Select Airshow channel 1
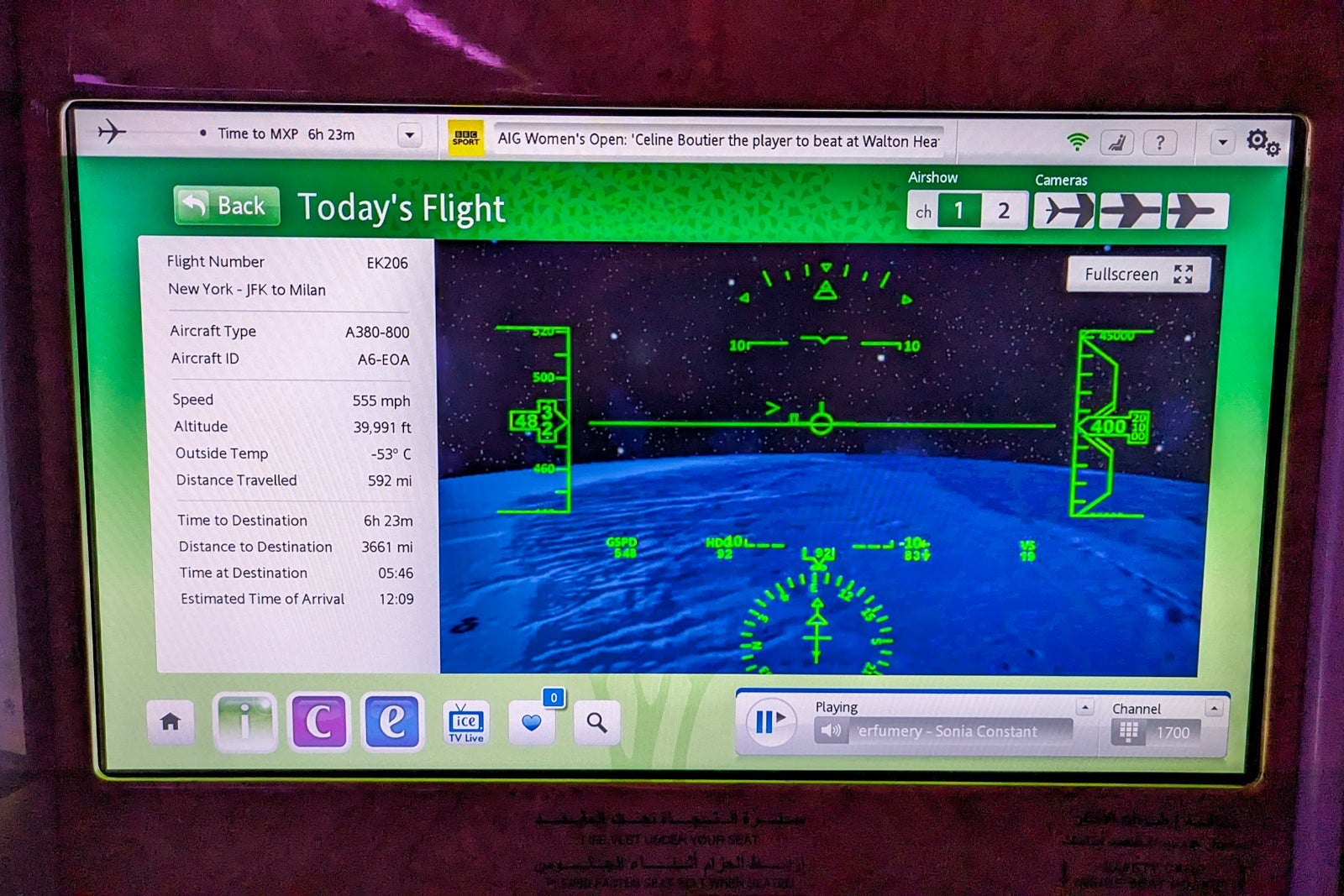 click(x=958, y=211)
